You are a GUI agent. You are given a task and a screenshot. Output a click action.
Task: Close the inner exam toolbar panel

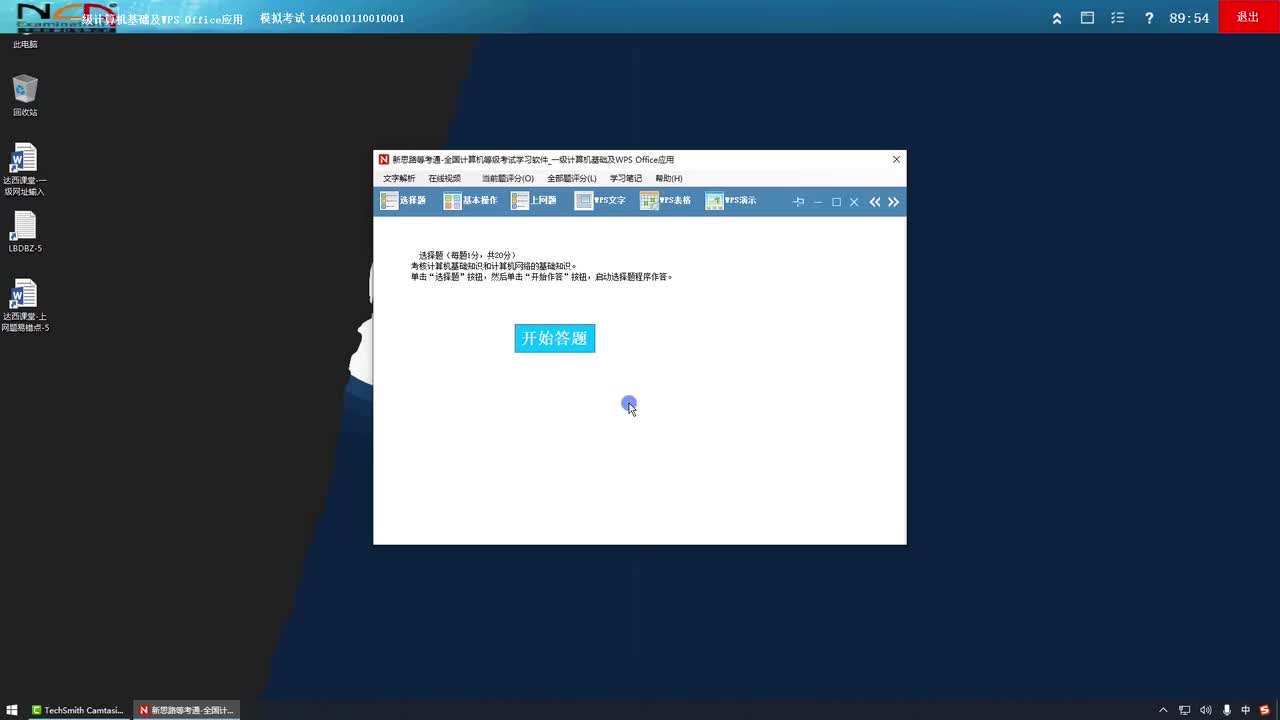point(854,202)
